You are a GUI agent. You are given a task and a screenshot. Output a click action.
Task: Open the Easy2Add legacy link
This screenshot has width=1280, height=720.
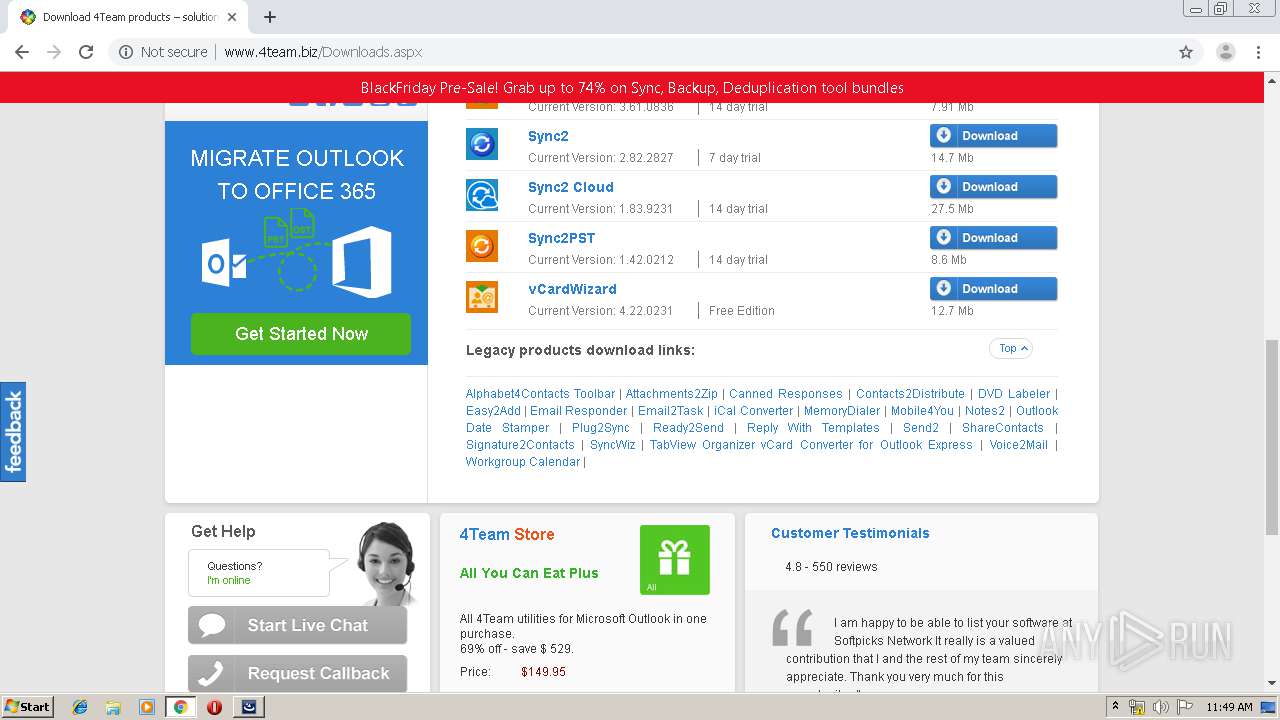pyautogui.click(x=493, y=411)
